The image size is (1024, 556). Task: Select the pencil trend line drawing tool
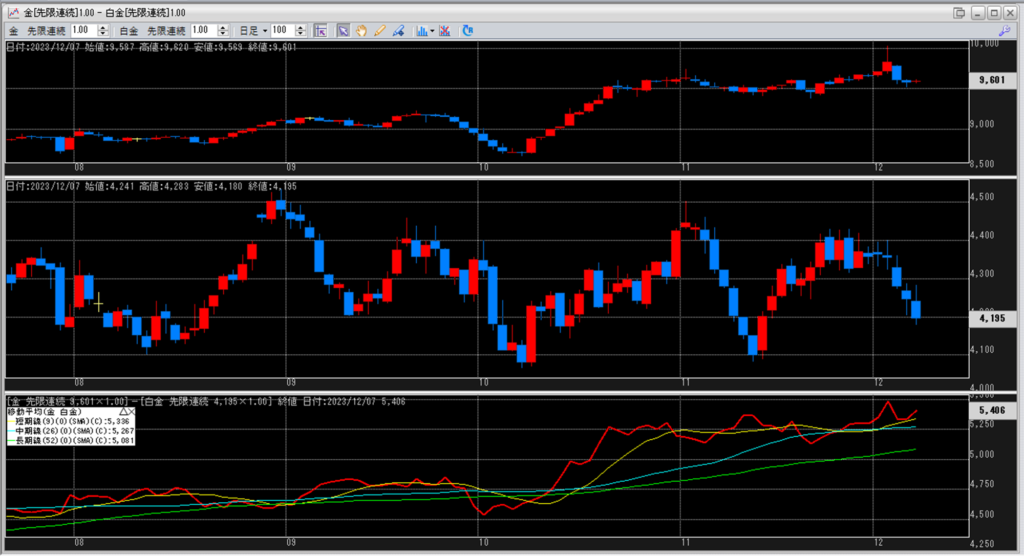coord(379,30)
